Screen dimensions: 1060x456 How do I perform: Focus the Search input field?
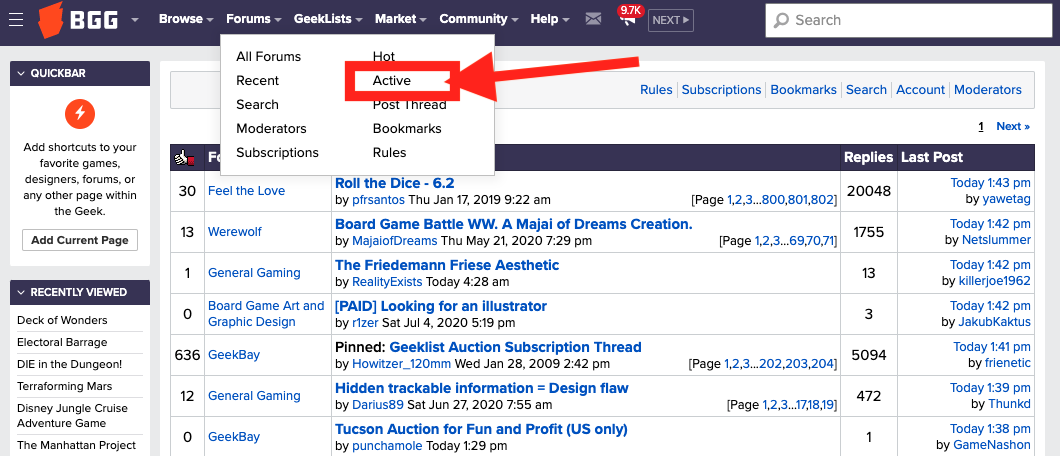[x=909, y=20]
